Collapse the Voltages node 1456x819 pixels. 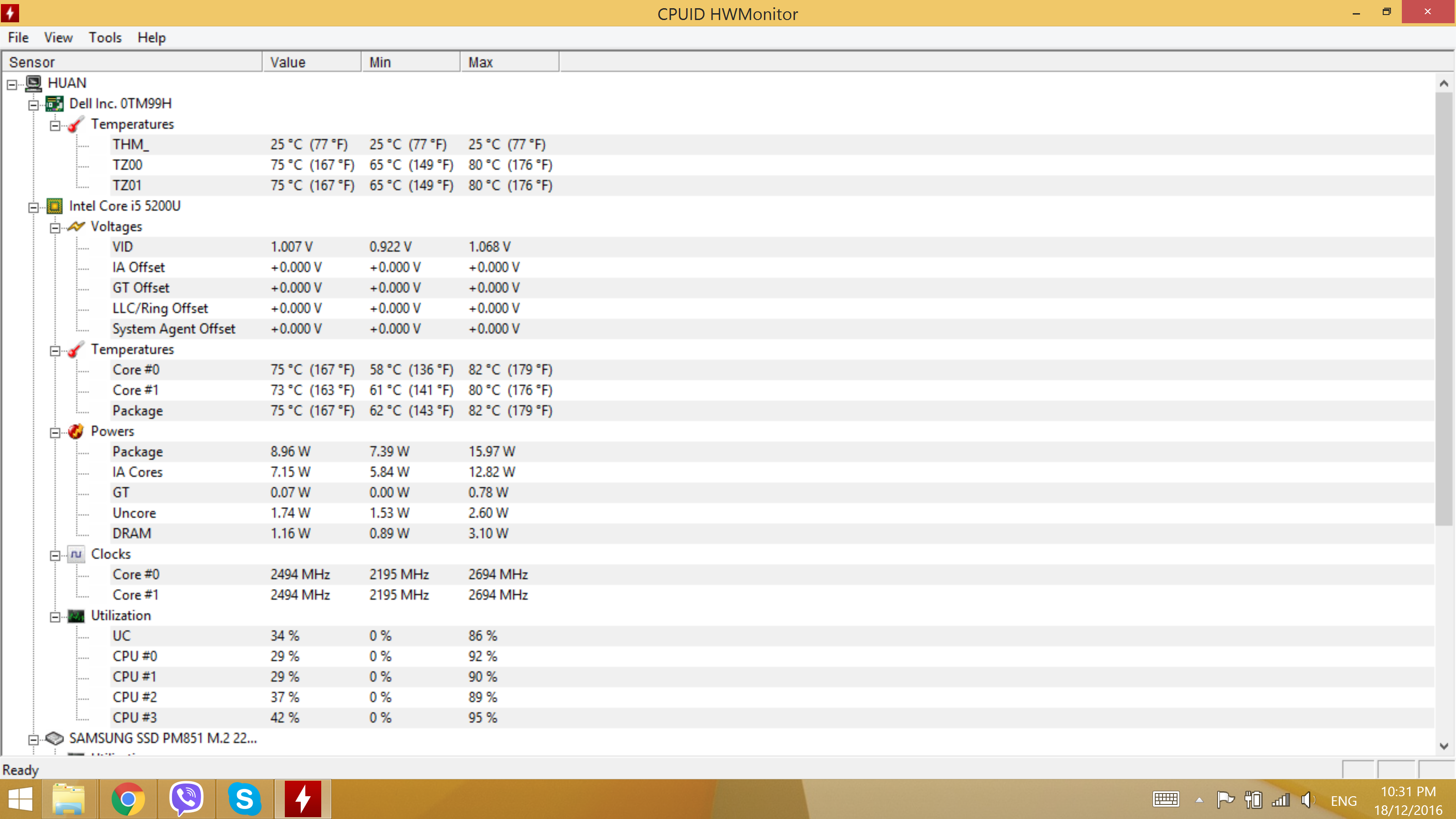(x=55, y=228)
